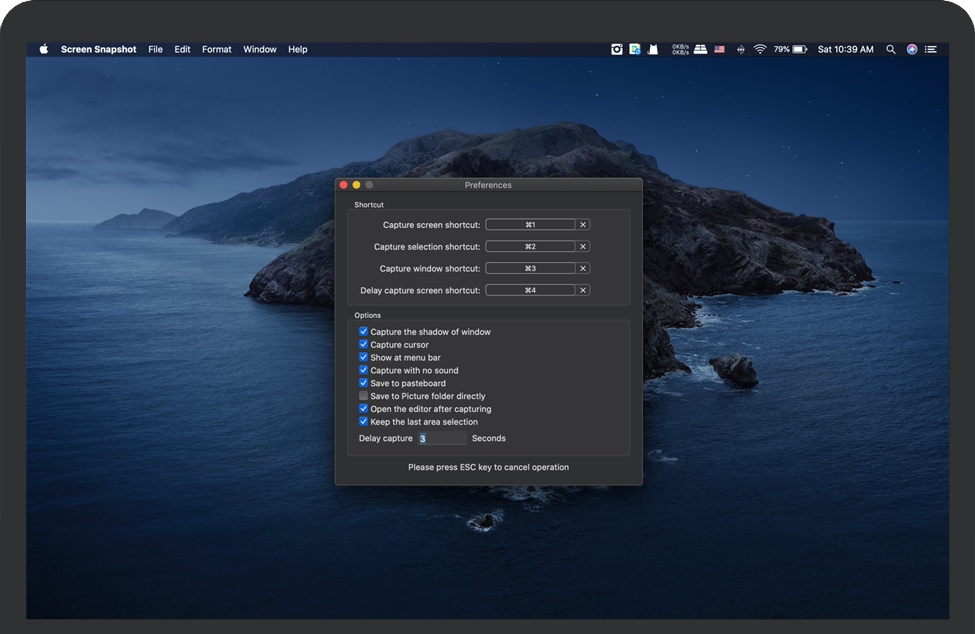Open the Screen Snapshot camera menu bar icon
Screen dimensions: 975x634
click(x=616, y=48)
